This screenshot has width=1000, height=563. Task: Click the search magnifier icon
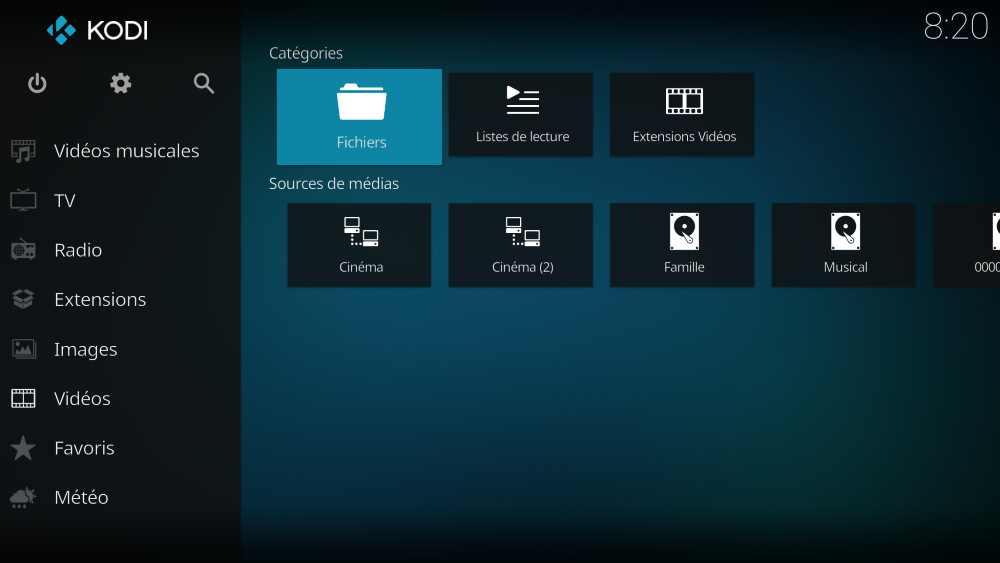point(204,84)
